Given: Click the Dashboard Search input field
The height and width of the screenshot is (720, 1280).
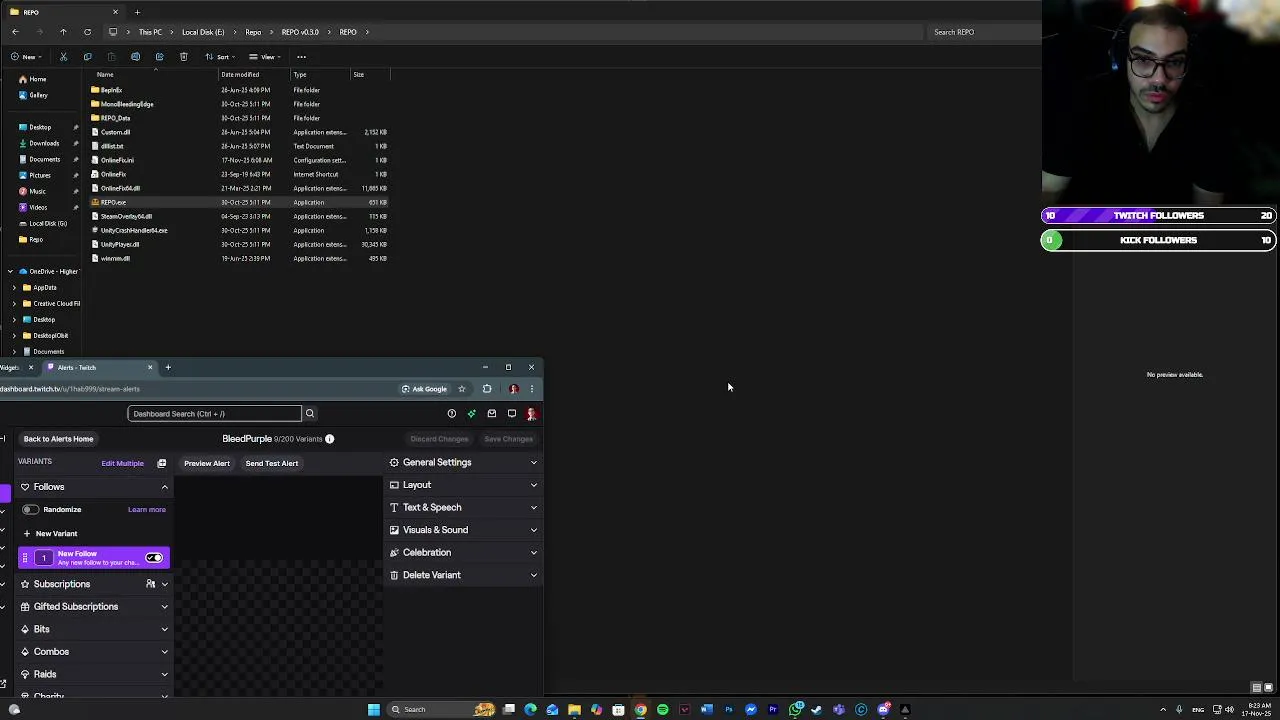Looking at the screenshot, I should (214, 414).
